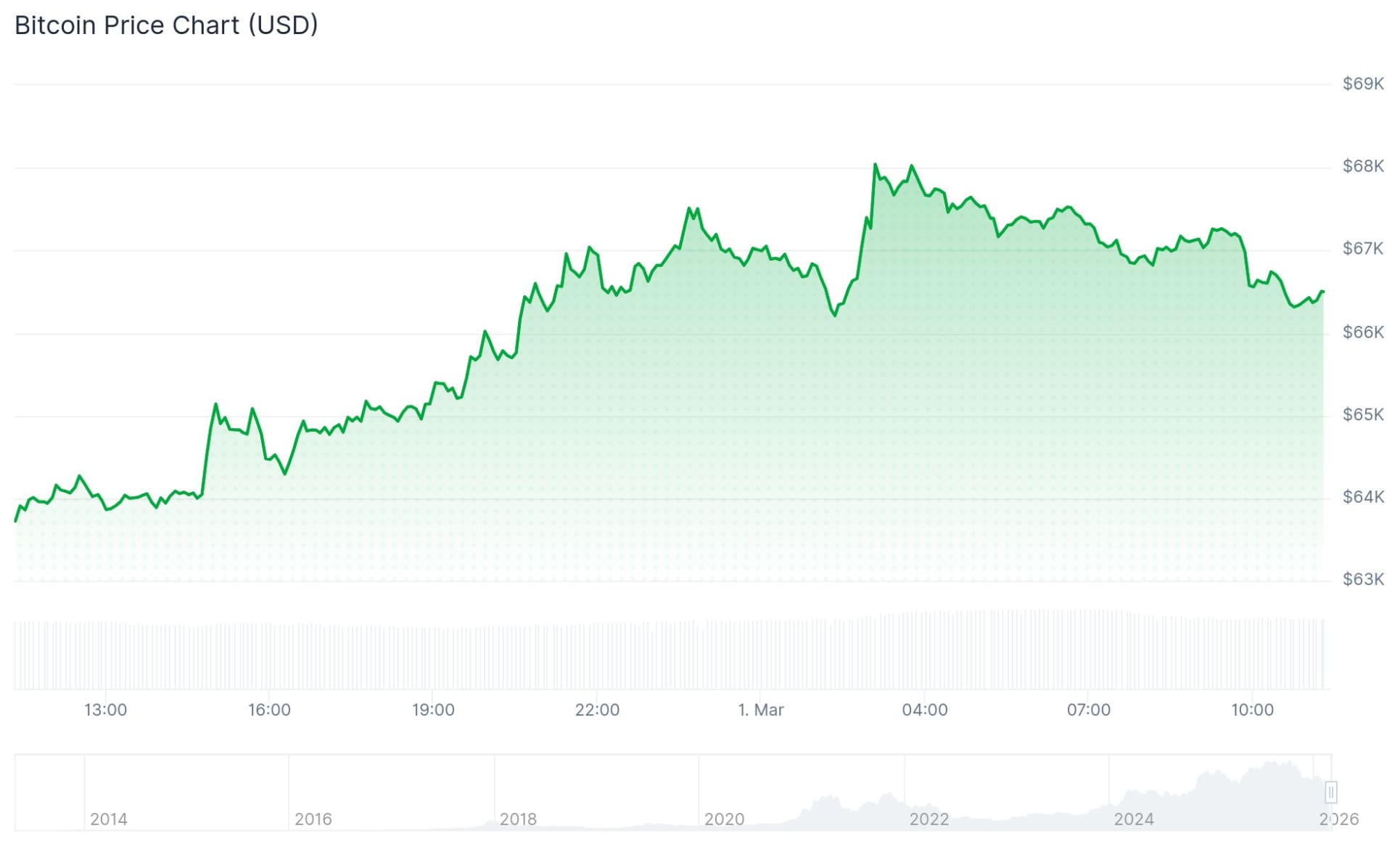Click the 22:00 time axis label
This screenshot has width=1400, height=852.
tap(597, 710)
